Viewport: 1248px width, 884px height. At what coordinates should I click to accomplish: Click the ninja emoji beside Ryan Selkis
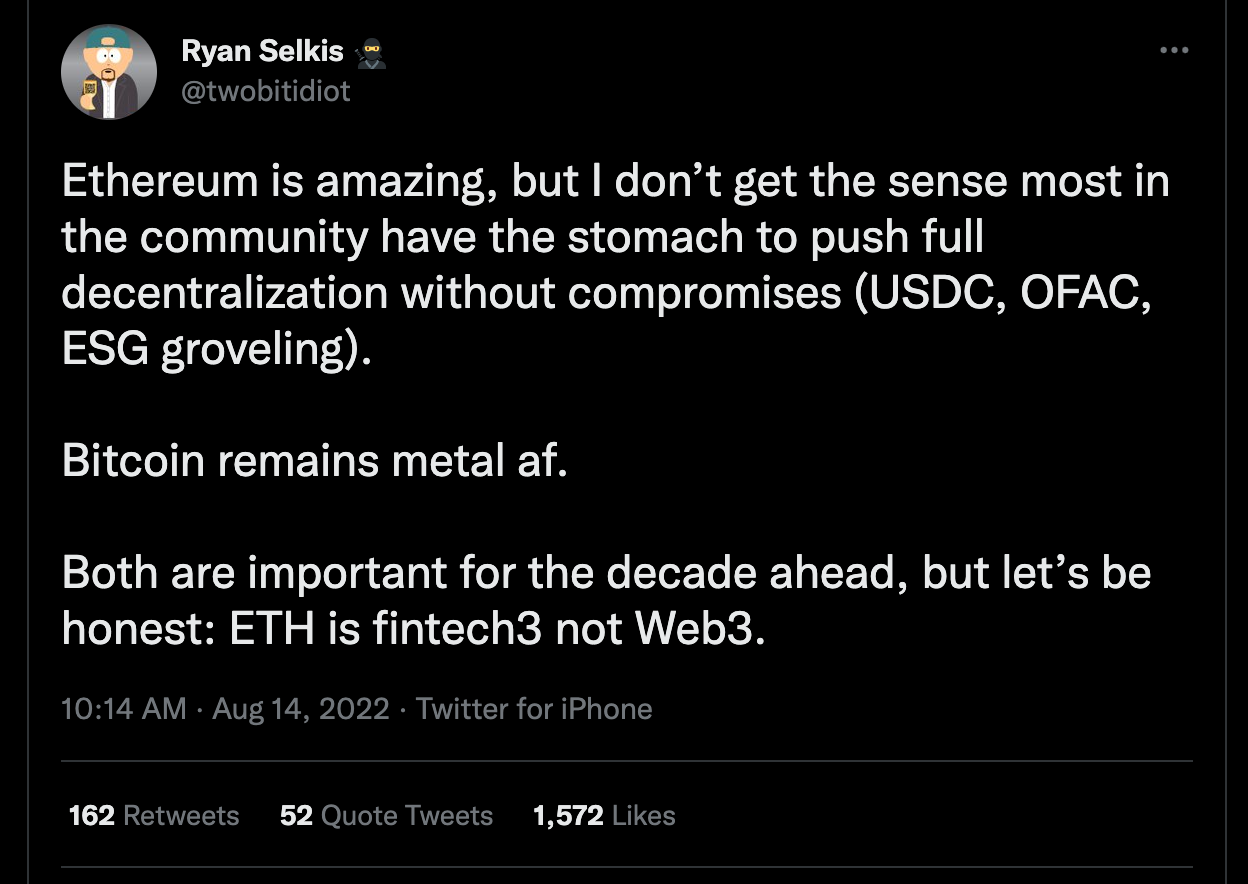[x=370, y=52]
